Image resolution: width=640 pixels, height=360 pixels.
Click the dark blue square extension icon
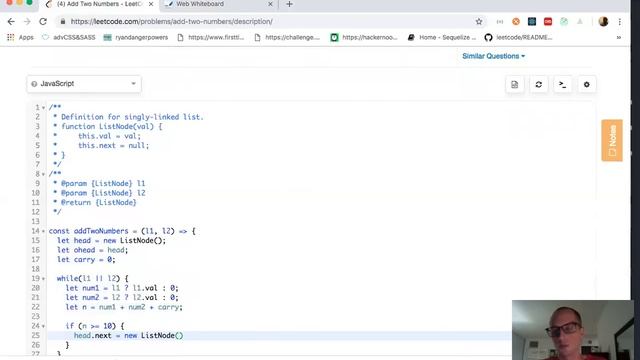pyautogui.click(x=532, y=22)
